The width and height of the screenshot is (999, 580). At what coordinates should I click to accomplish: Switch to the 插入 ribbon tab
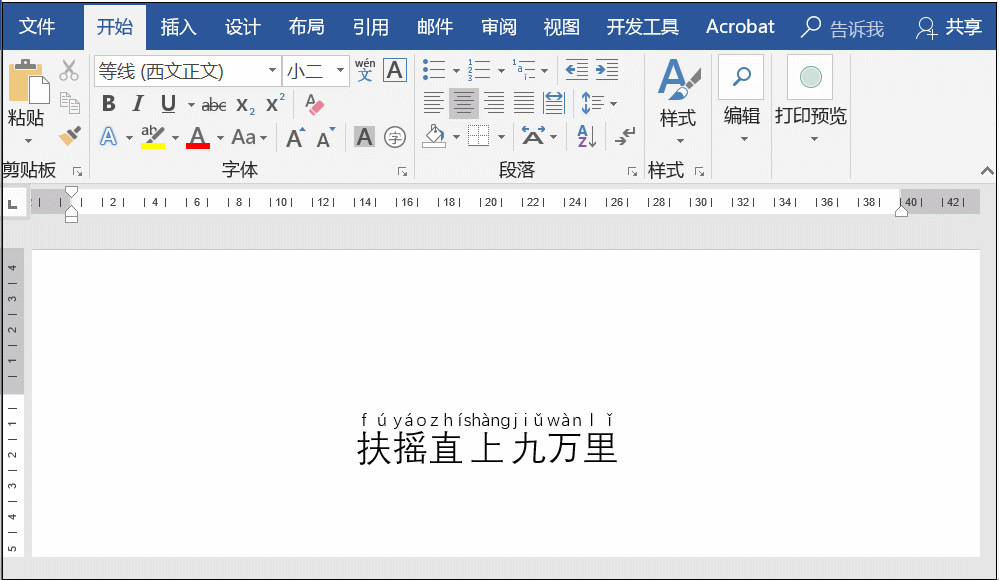(x=178, y=27)
